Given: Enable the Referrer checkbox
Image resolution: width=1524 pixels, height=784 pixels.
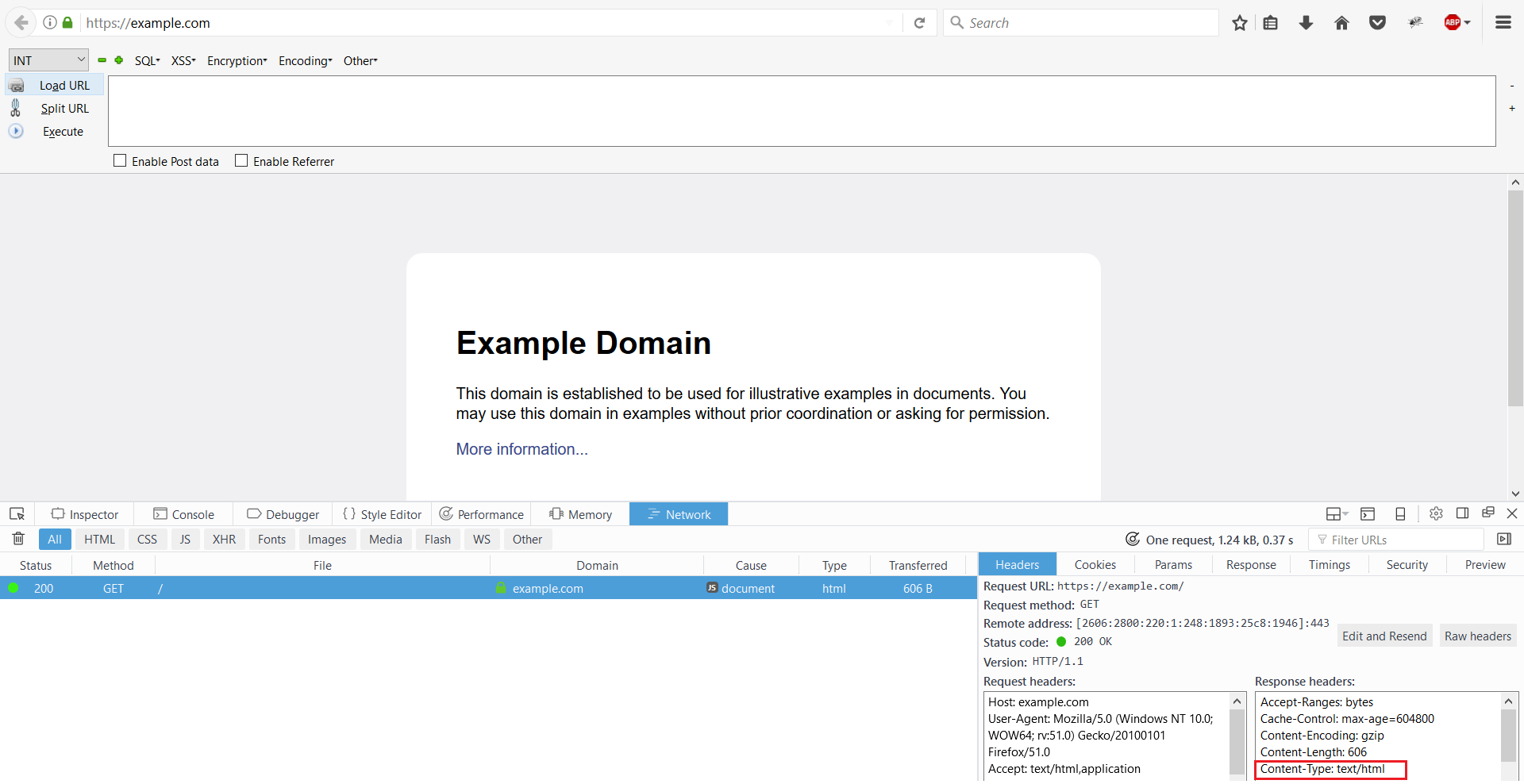Looking at the screenshot, I should pos(242,160).
